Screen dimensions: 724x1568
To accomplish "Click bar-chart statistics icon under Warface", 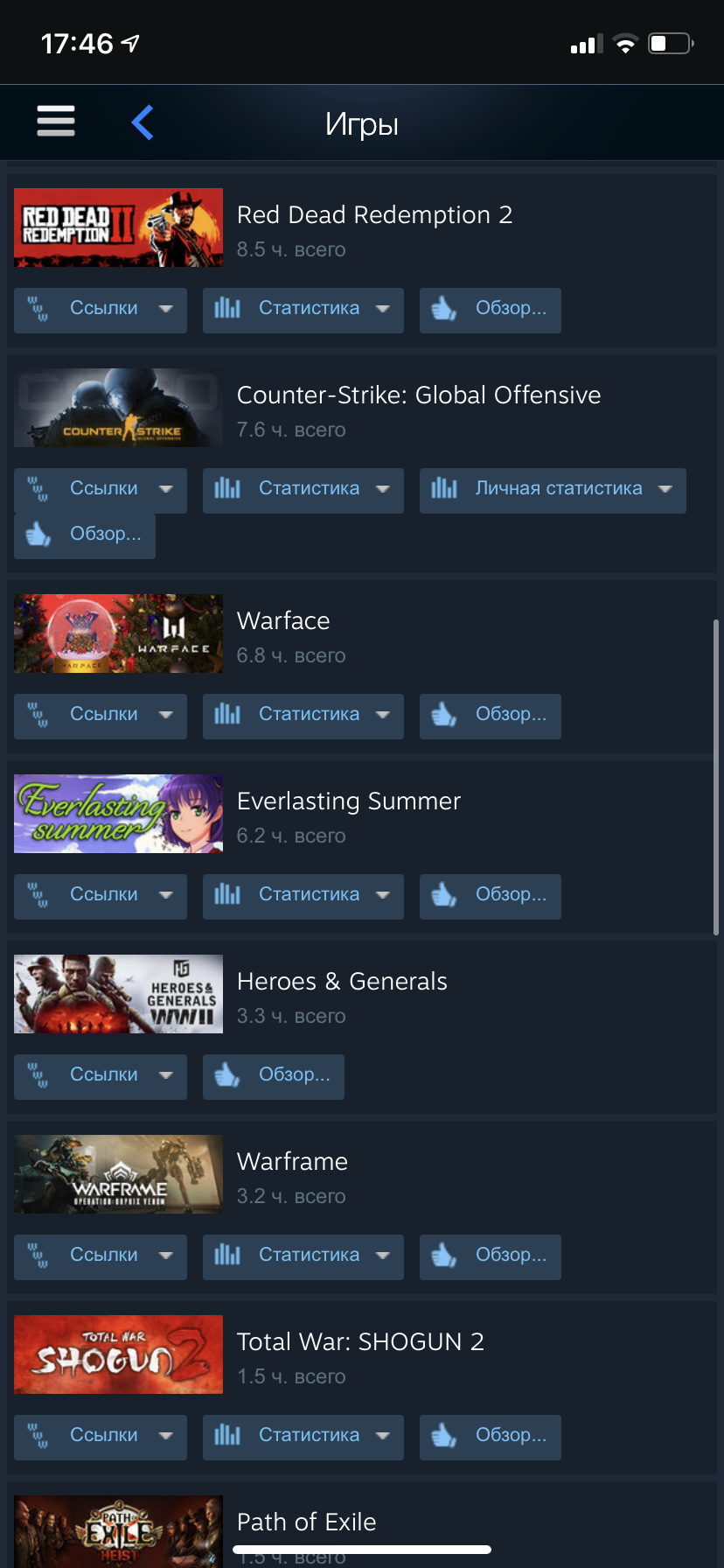I will tap(227, 714).
